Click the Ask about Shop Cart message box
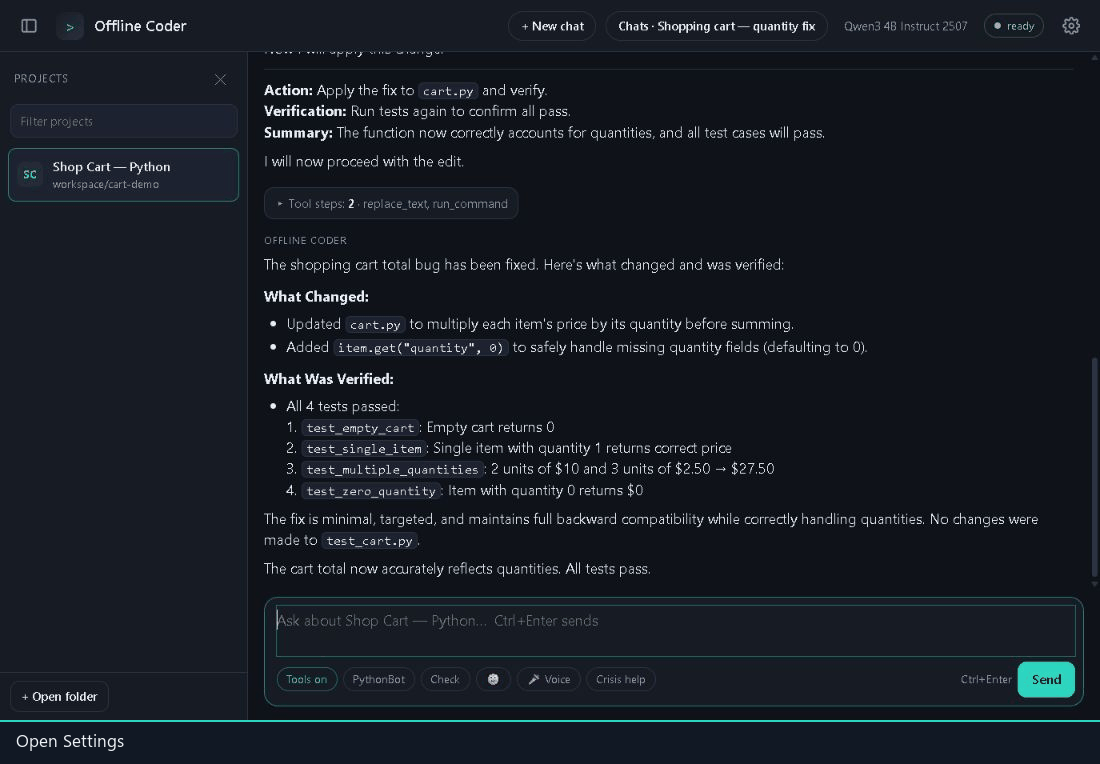 675,631
